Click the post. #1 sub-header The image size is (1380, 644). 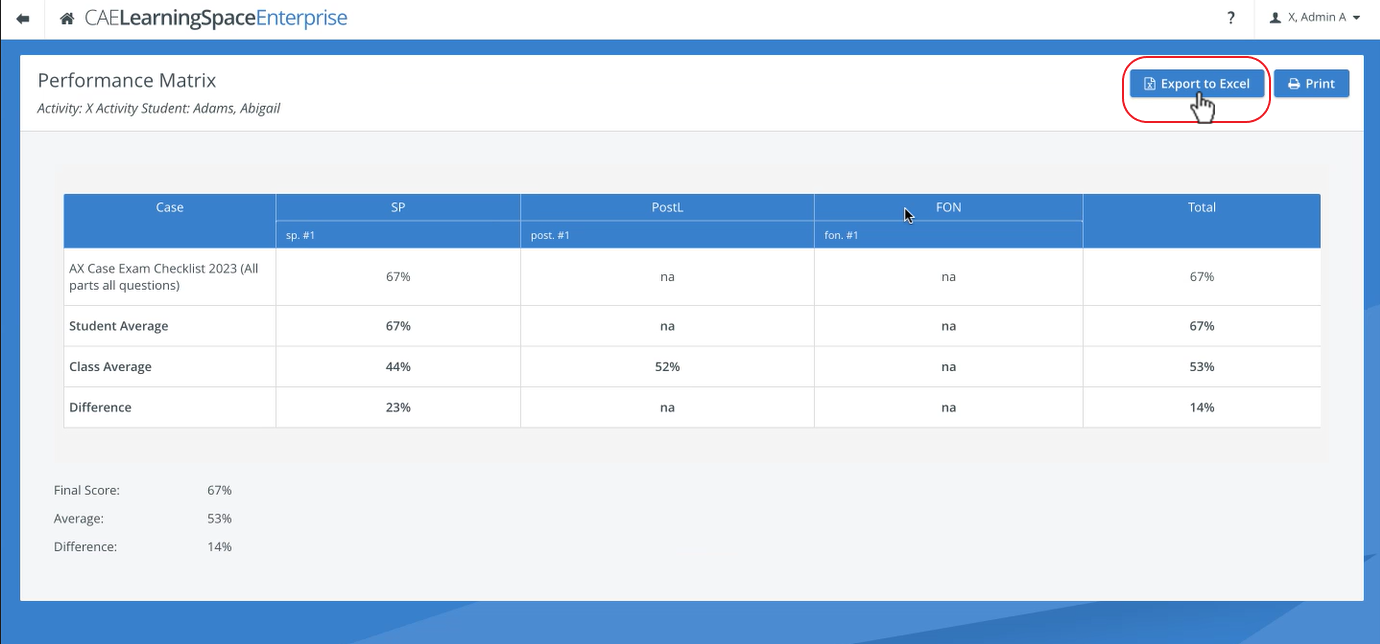(x=551, y=235)
